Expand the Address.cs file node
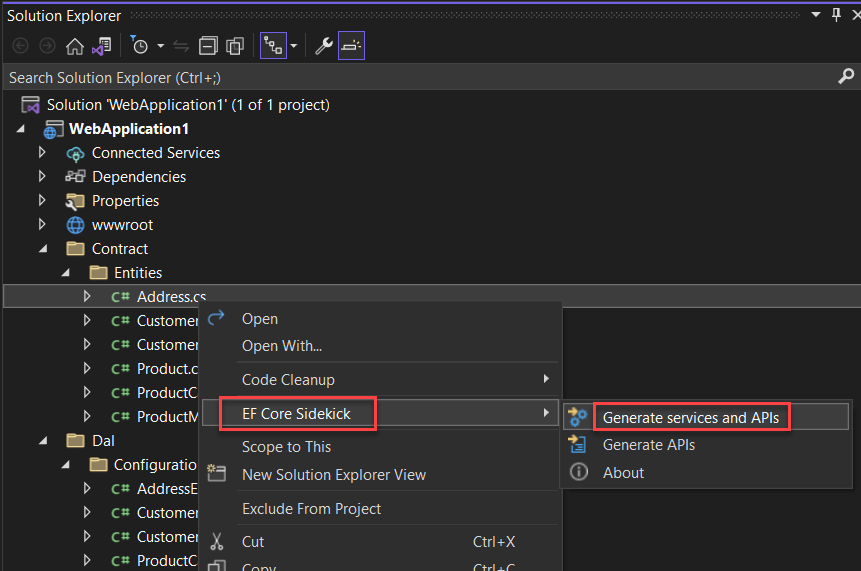The image size is (861, 571). click(87, 296)
